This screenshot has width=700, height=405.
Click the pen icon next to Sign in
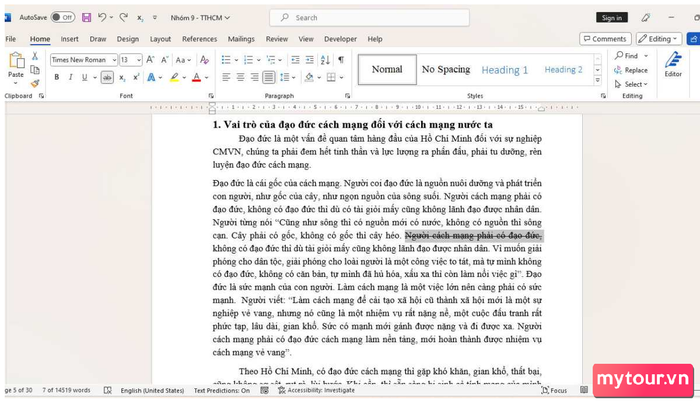646,18
